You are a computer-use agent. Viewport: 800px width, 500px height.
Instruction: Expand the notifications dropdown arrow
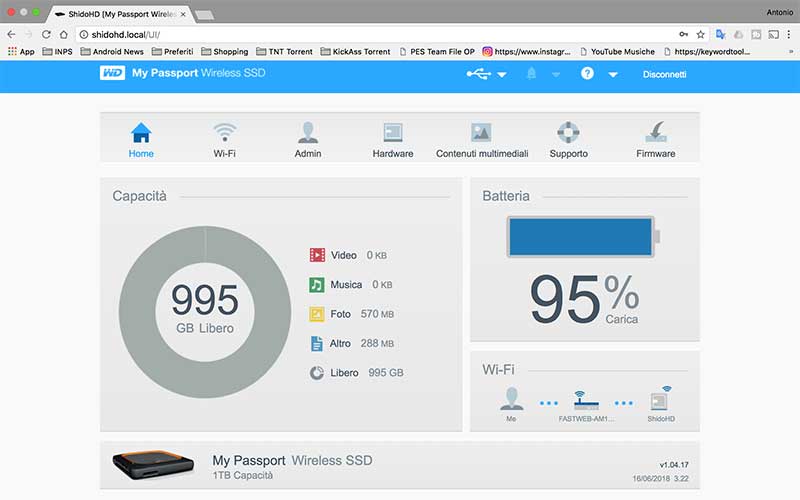coord(556,75)
